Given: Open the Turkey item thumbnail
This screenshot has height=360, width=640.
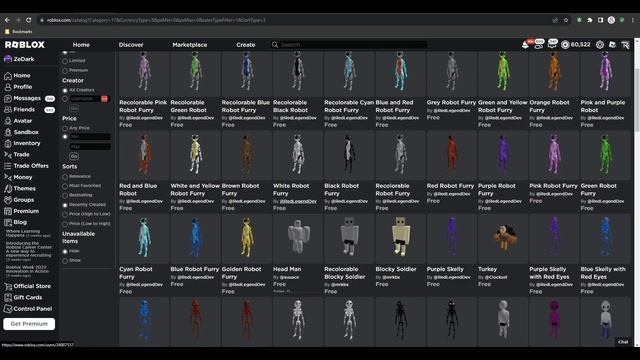Looking at the screenshot, I should pyautogui.click(x=503, y=238).
